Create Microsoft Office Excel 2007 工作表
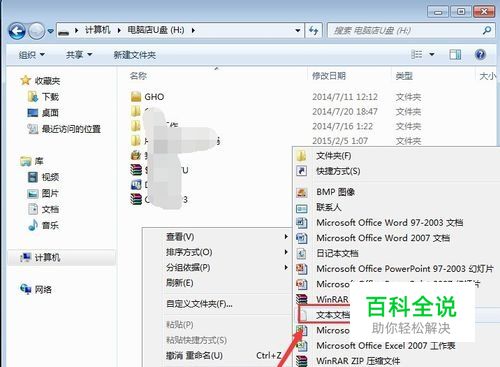This screenshot has width=500, height=367. tap(397, 346)
